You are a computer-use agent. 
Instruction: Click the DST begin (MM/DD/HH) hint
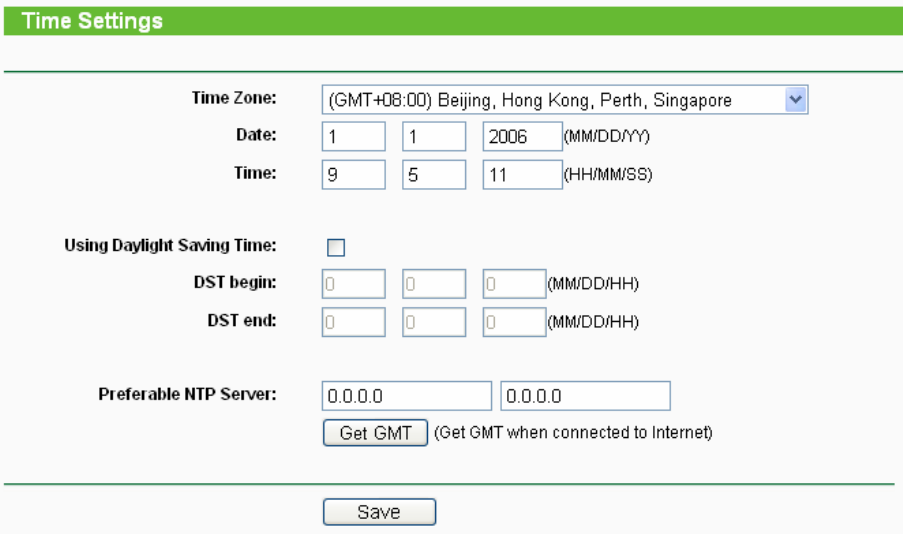tap(593, 284)
